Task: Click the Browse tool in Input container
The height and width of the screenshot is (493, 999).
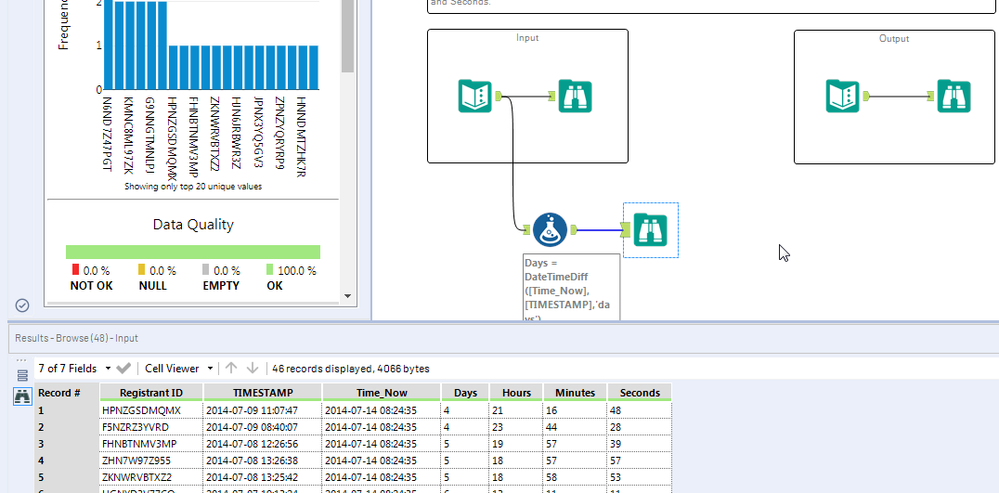Action: (x=575, y=96)
